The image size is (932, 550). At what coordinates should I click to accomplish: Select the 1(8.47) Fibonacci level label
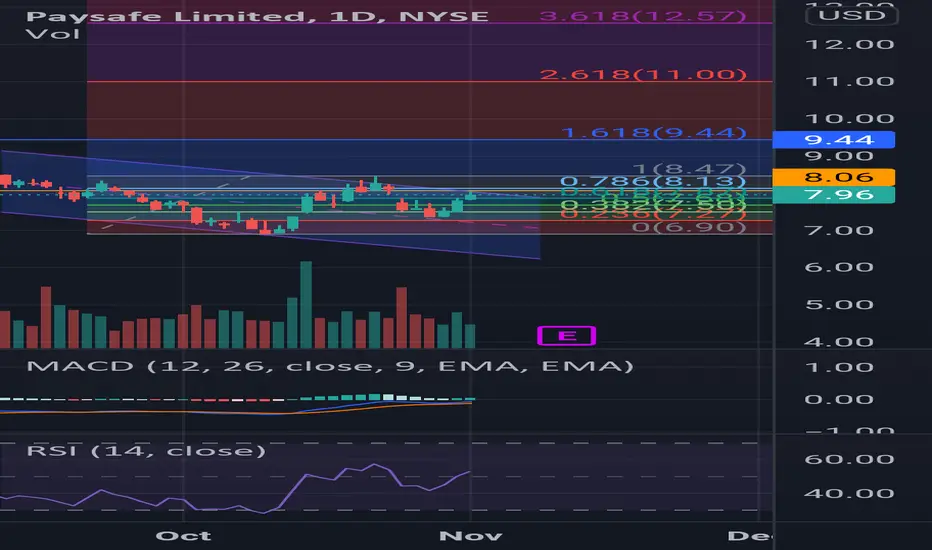coord(689,169)
